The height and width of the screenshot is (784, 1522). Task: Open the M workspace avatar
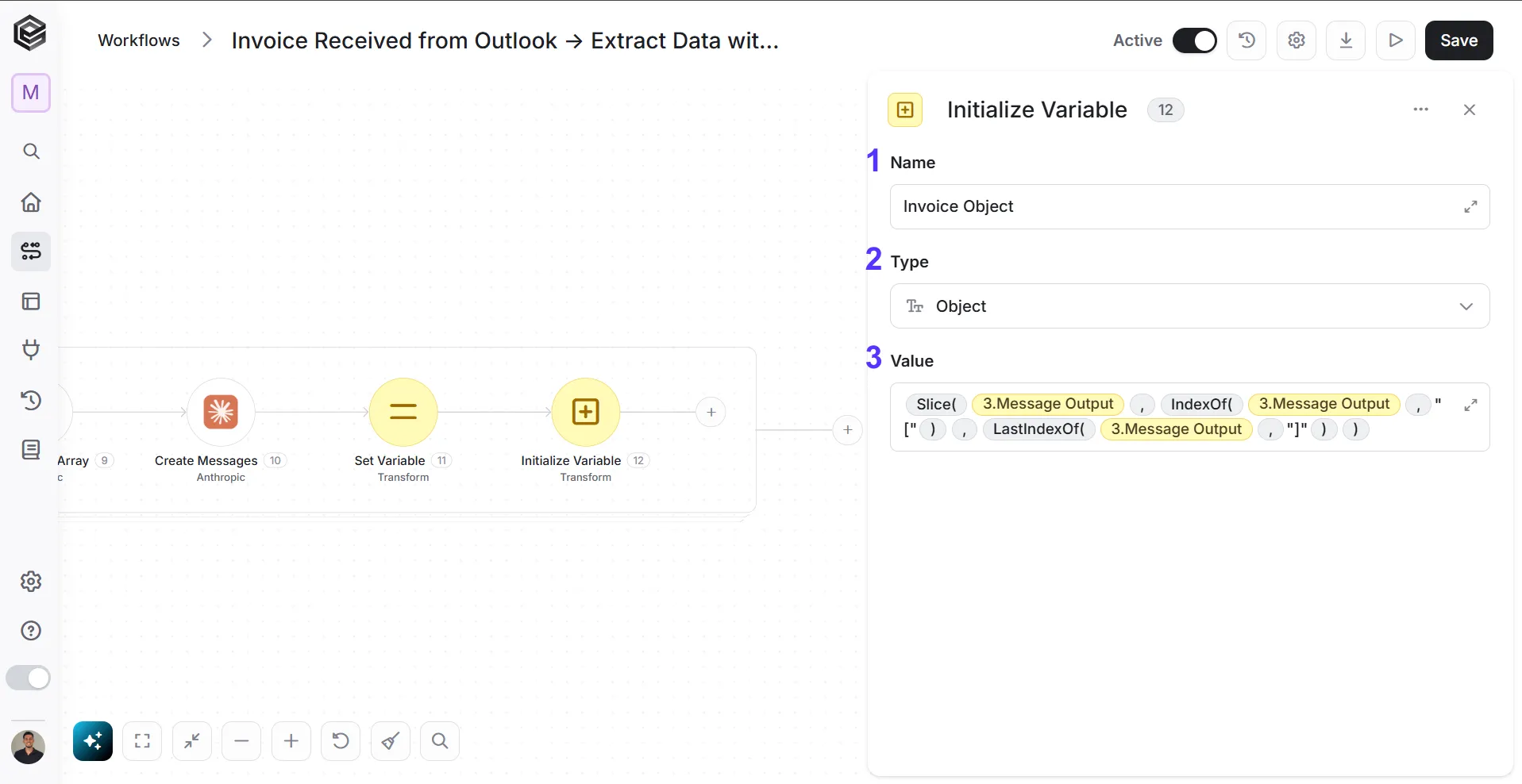[x=31, y=93]
